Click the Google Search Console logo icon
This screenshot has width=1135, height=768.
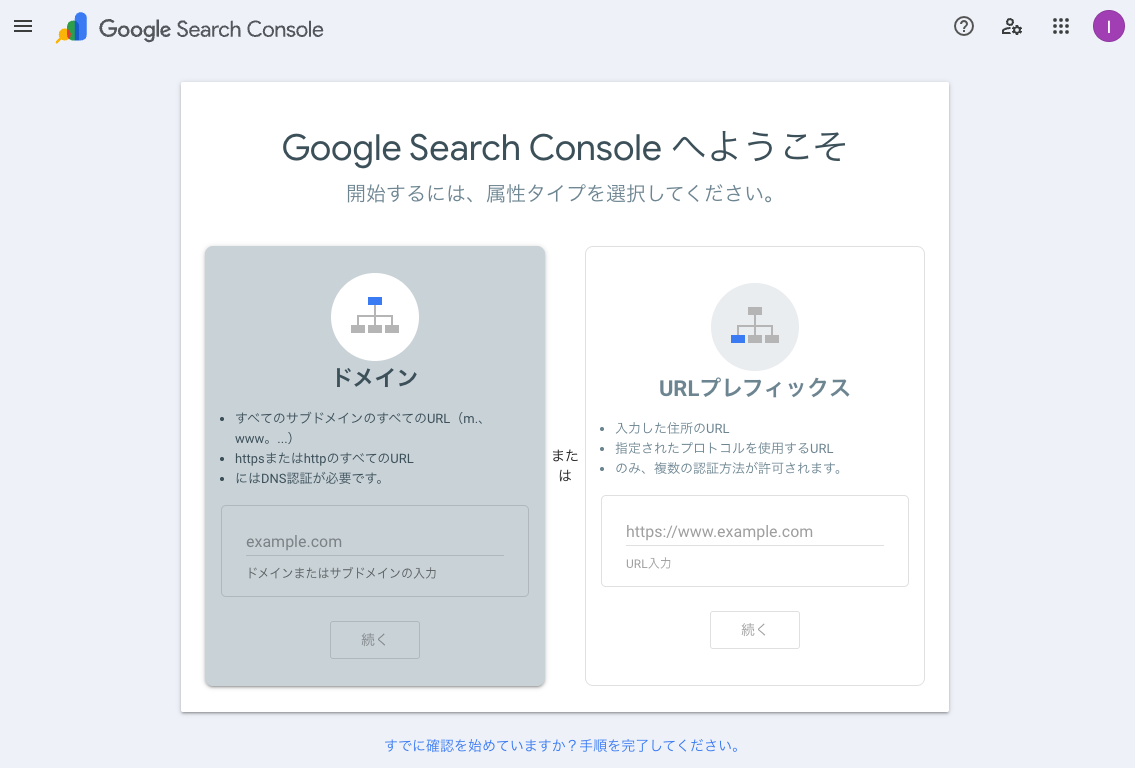[x=72, y=28]
